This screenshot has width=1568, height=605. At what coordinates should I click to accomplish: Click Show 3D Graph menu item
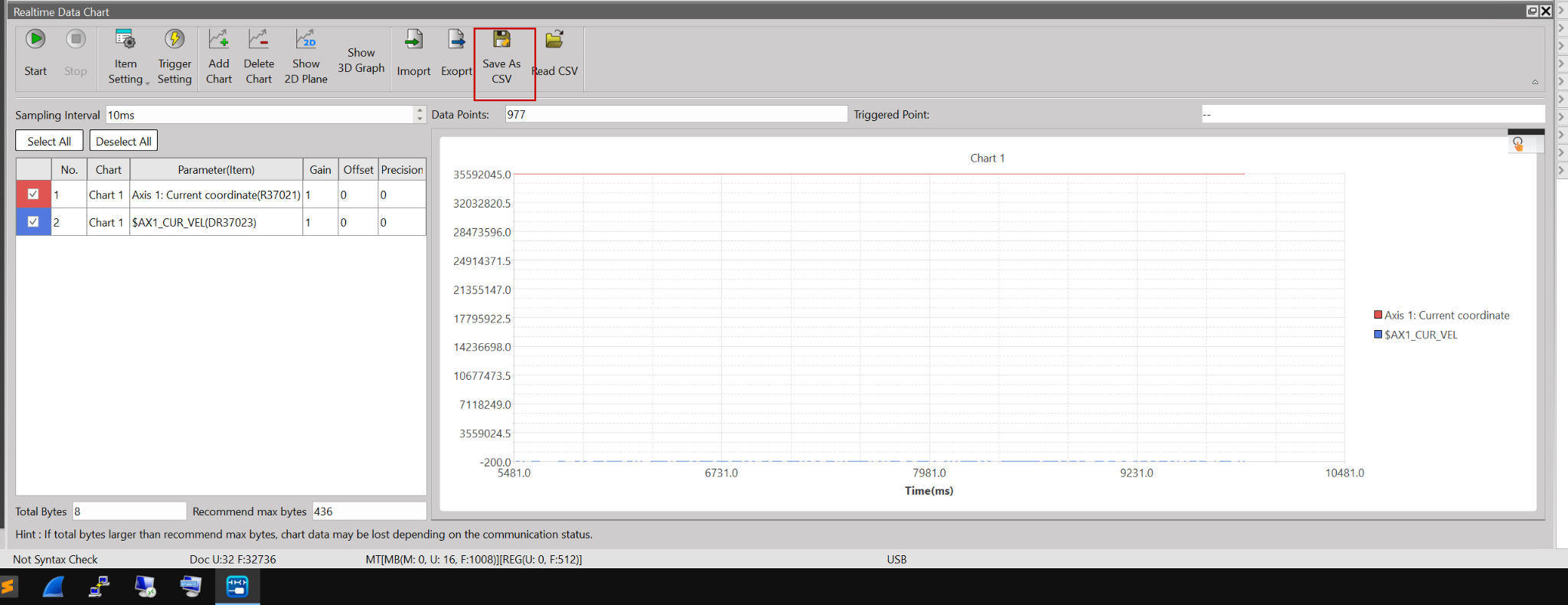pos(361,60)
